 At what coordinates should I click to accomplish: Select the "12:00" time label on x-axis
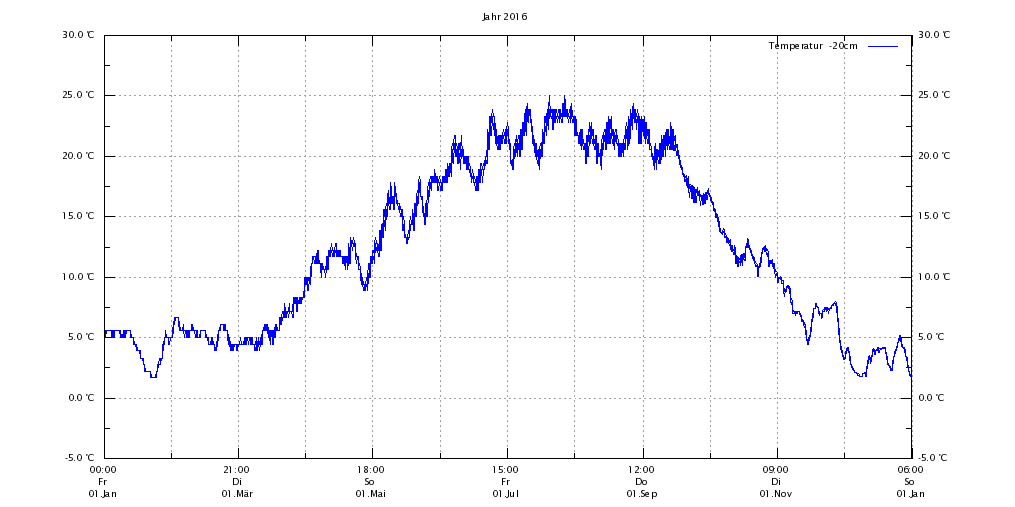(x=641, y=469)
